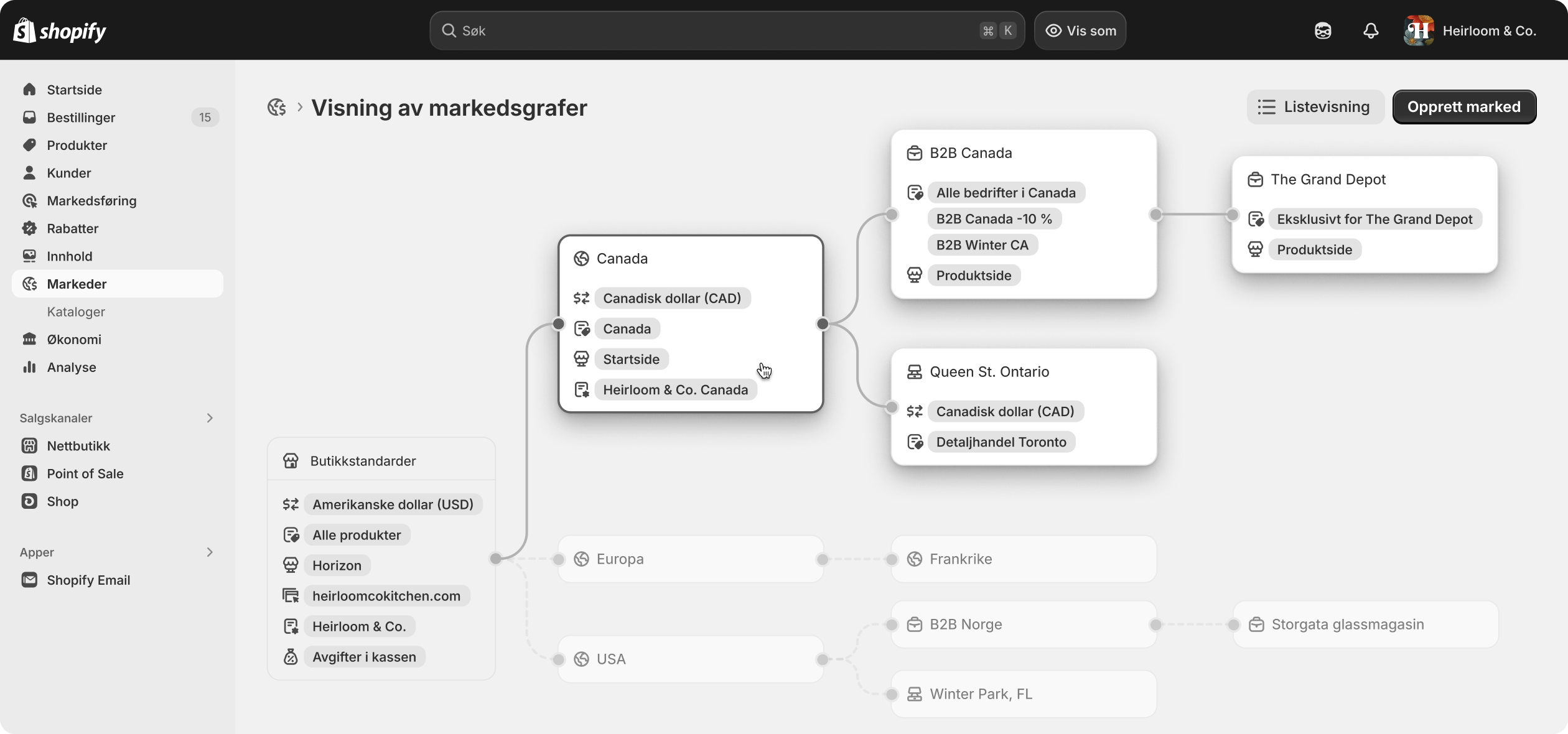This screenshot has height=734, width=1568.
Task: Open the Winter Park, FL node
Action: click(x=1024, y=694)
